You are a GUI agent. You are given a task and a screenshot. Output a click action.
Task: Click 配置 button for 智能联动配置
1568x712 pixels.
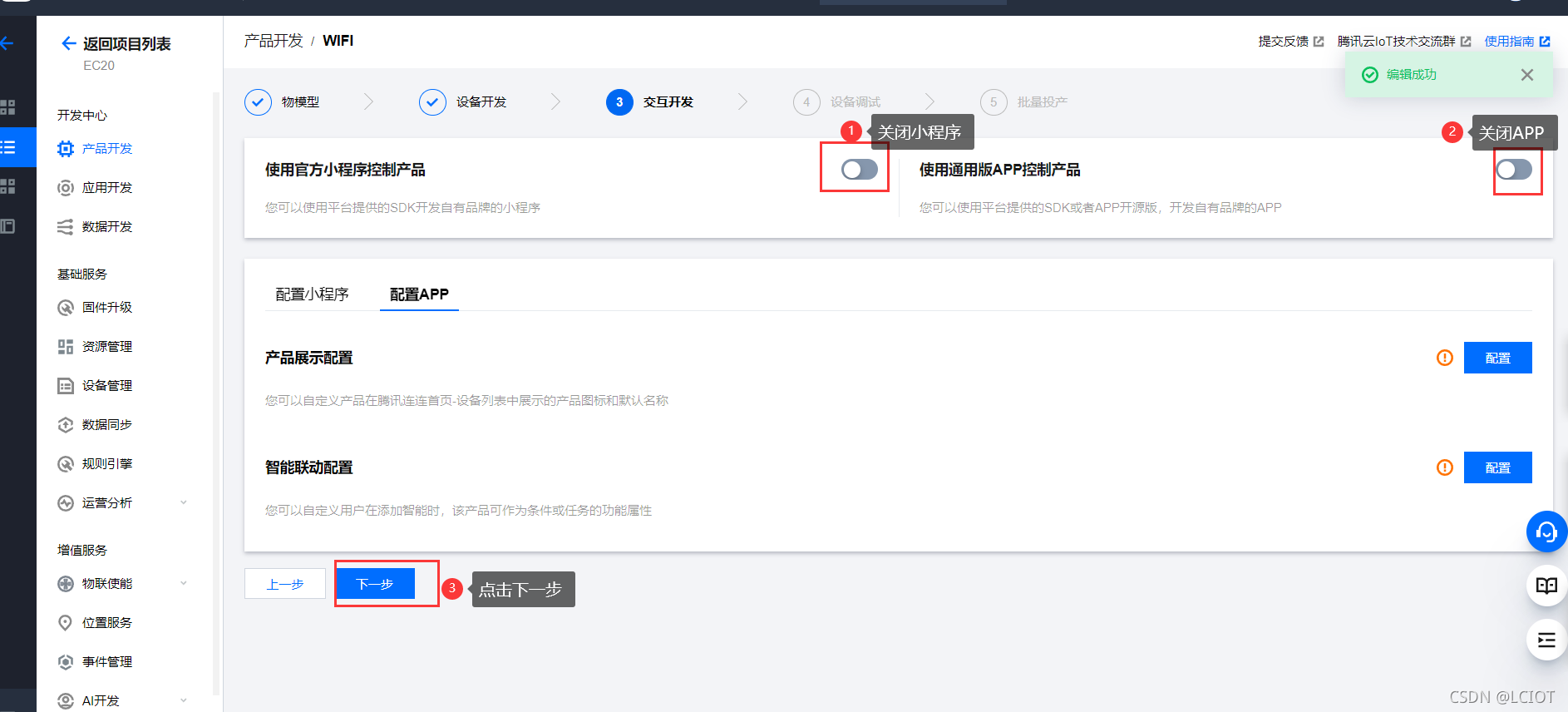[1497, 467]
